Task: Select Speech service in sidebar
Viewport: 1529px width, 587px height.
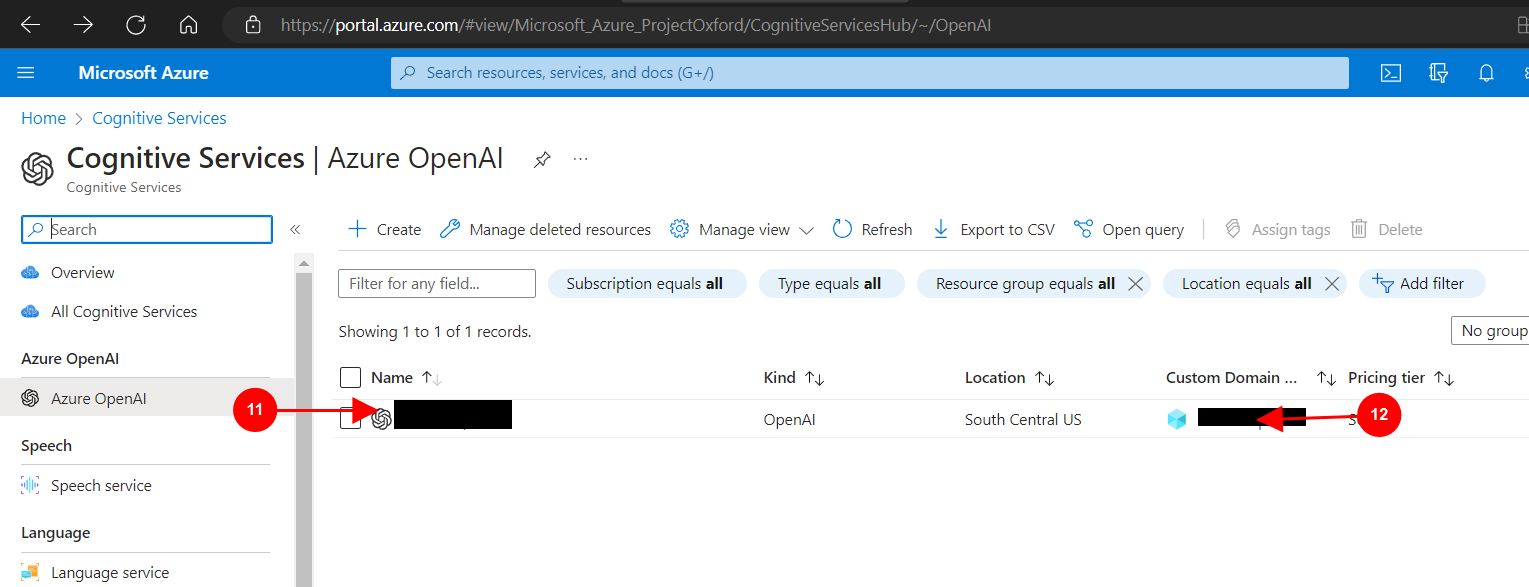Action: tap(101, 486)
